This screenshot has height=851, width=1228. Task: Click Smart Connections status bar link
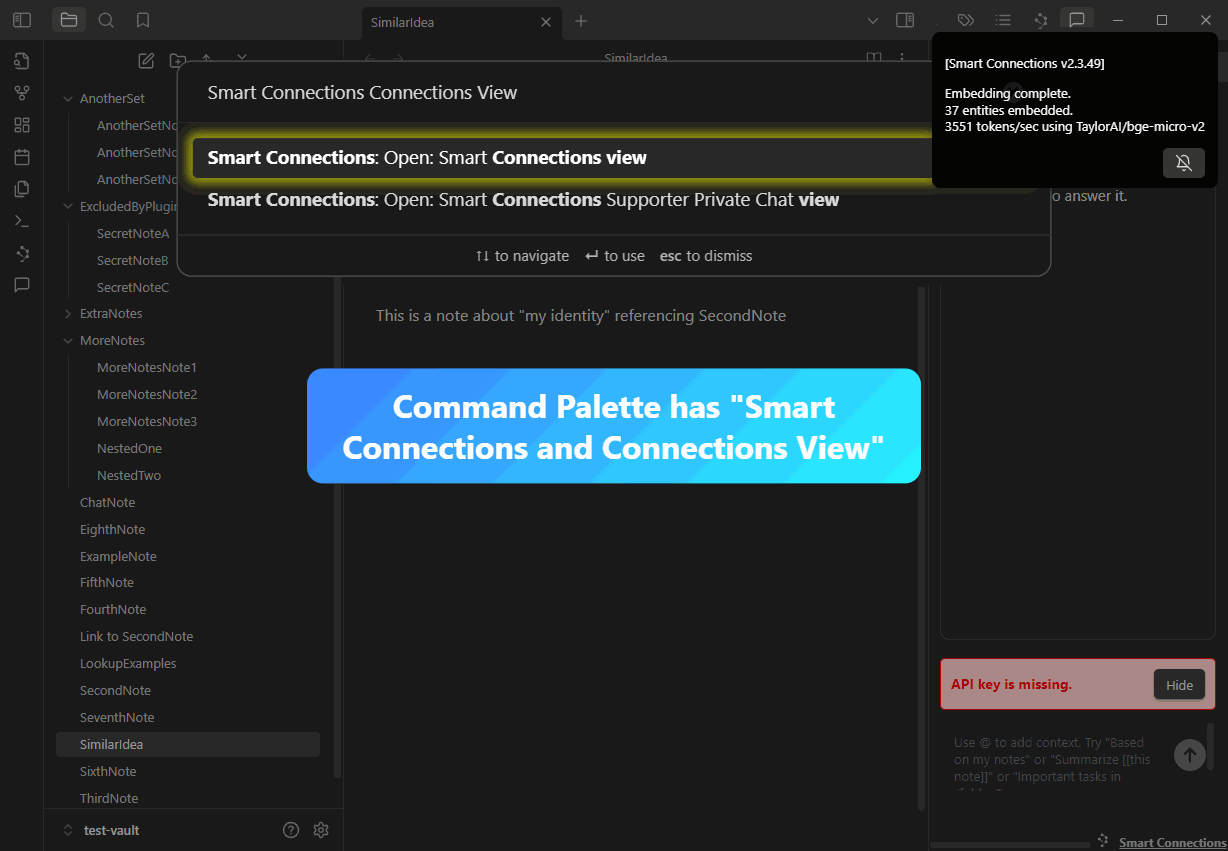[x=1172, y=843]
